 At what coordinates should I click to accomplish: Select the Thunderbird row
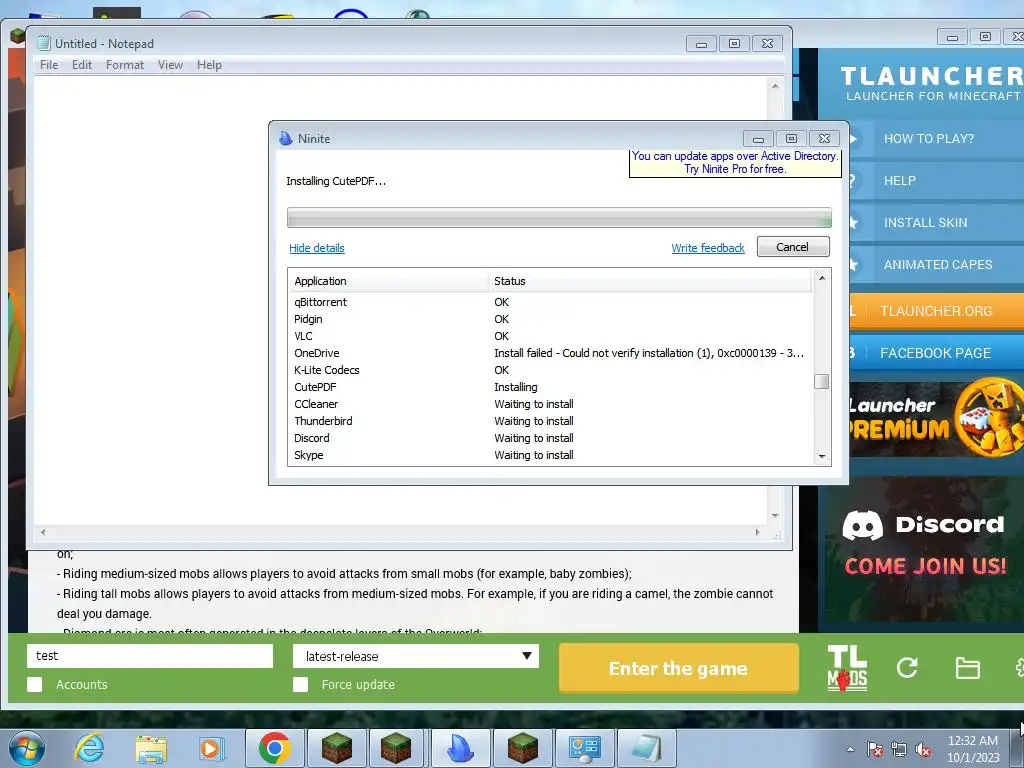coord(551,421)
